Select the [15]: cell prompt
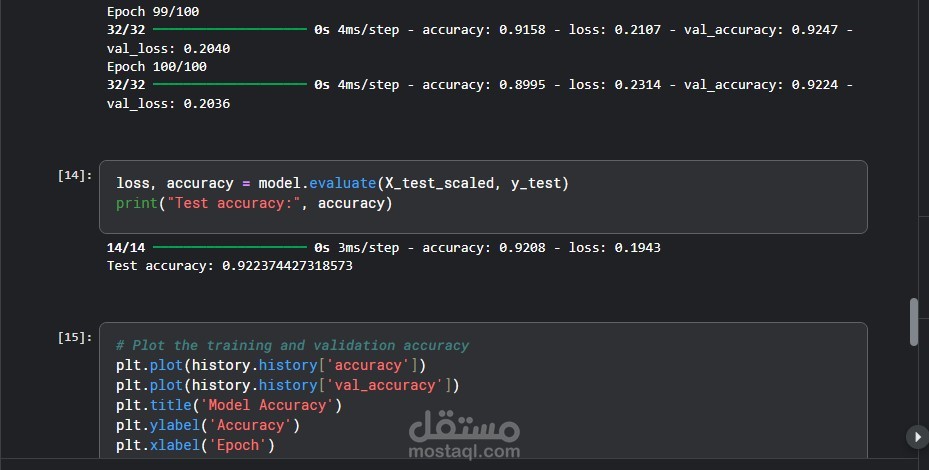 click(x=75, y=337)
